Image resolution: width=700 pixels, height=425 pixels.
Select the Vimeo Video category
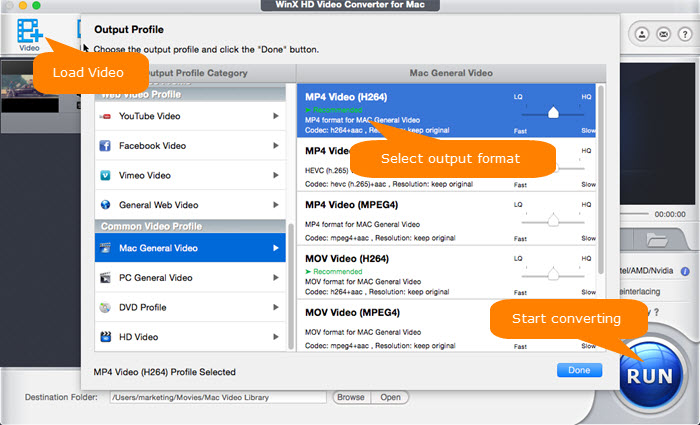pyautogui.click(x=190, y=175)
